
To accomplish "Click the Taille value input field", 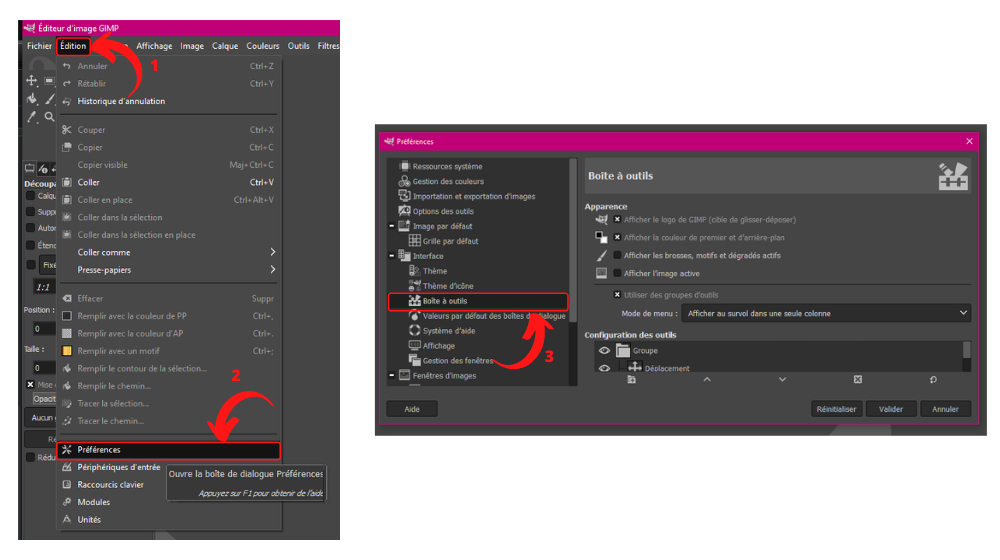I will (x=44, y=368).
